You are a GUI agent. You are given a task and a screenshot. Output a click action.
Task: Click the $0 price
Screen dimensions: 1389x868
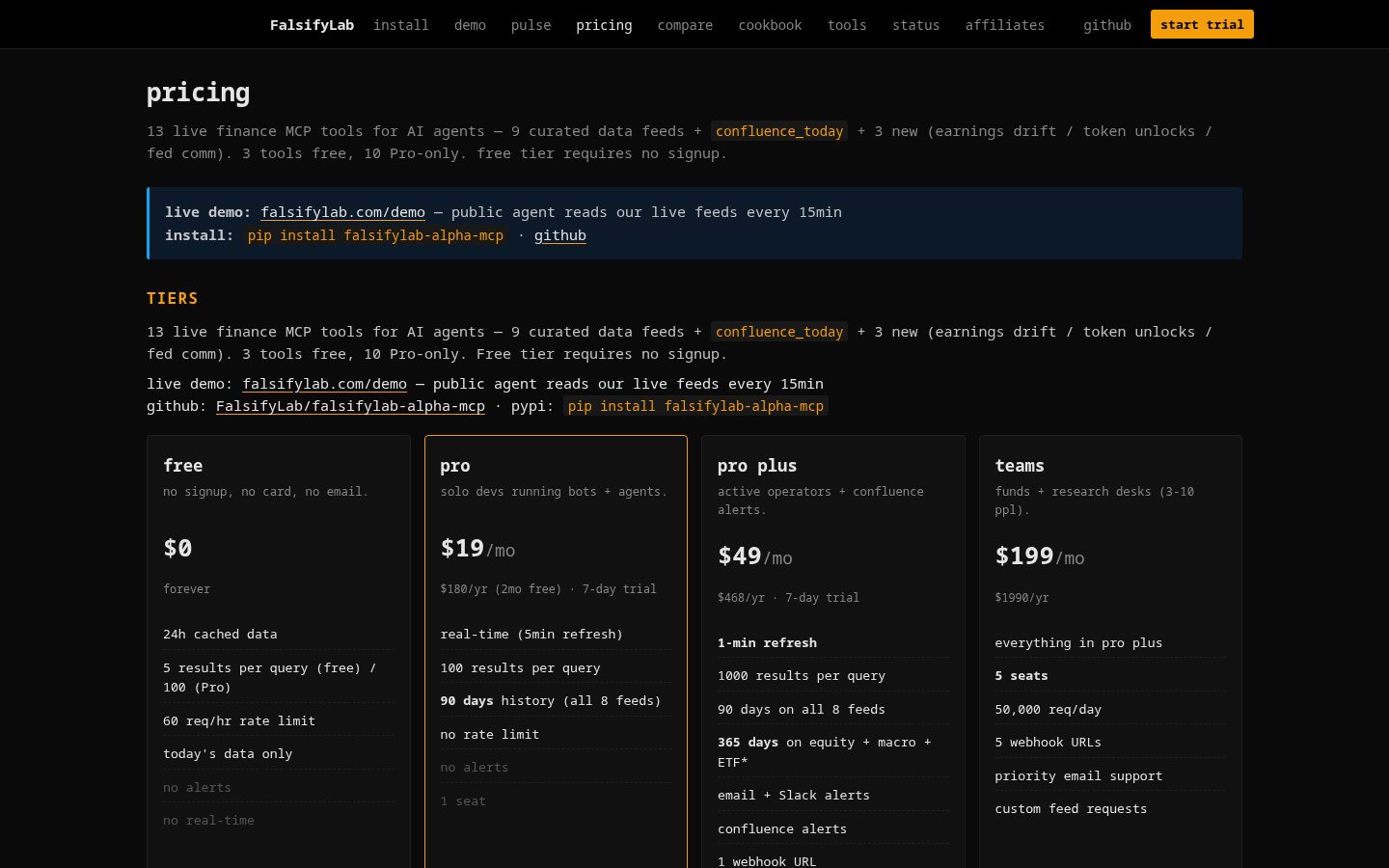click(x=177, y=548)
